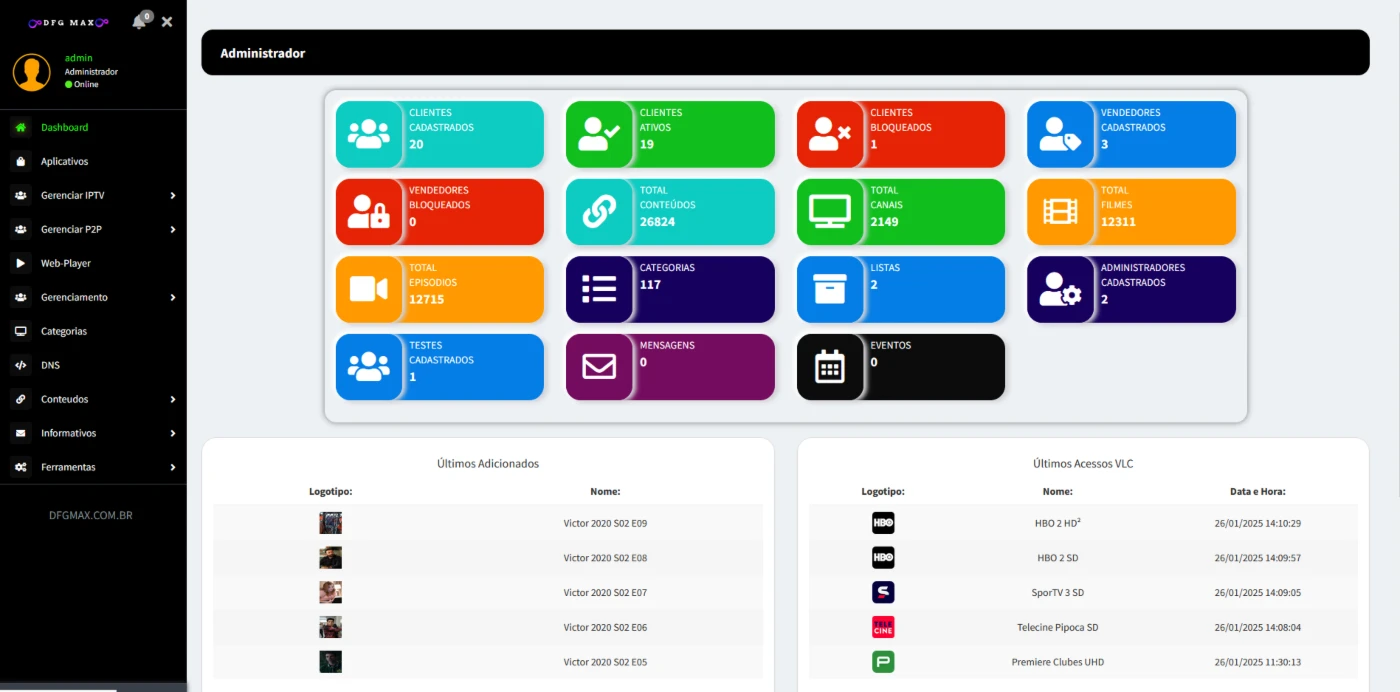Expand the Conteudos sidebar menu

93,399
